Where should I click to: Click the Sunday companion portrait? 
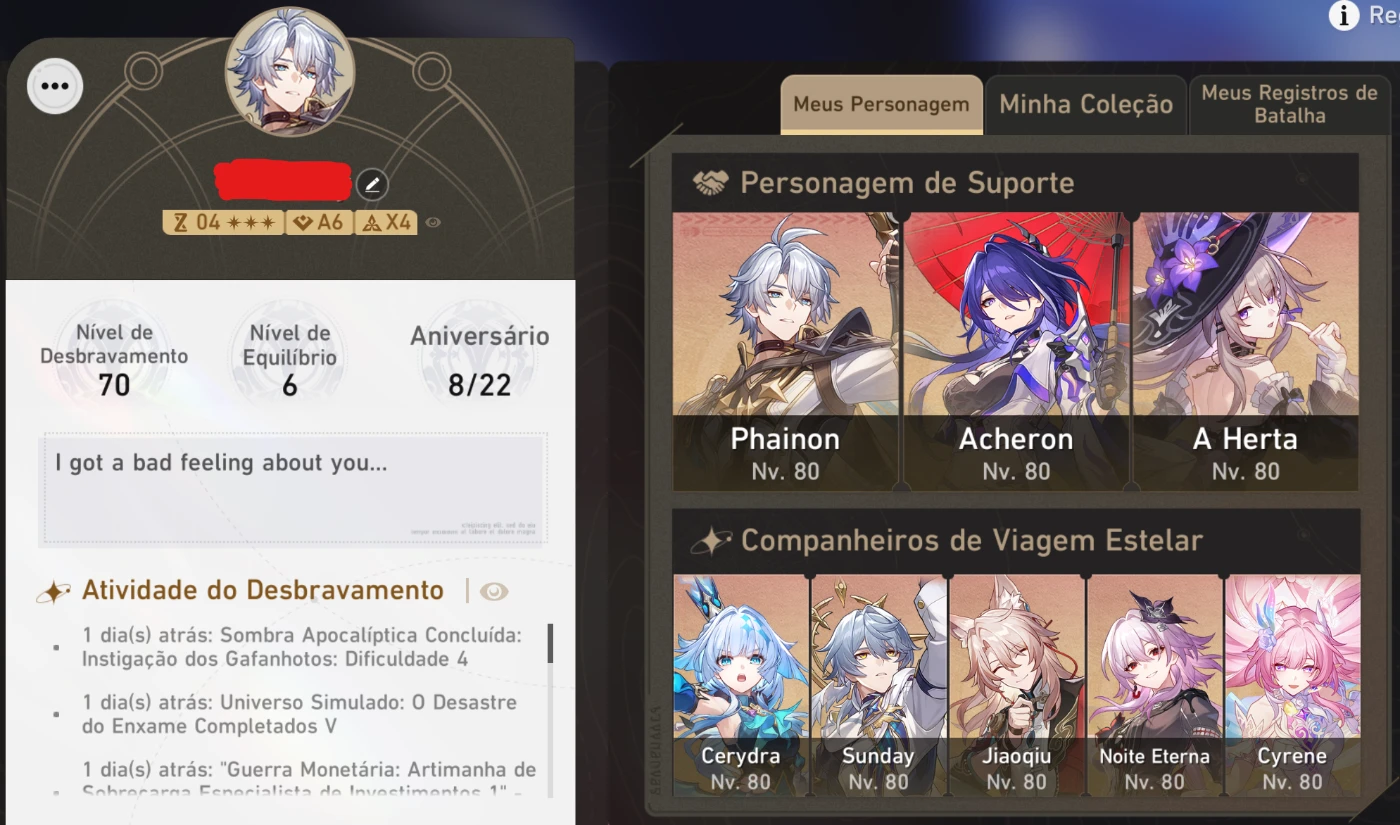tap(878, 685)
